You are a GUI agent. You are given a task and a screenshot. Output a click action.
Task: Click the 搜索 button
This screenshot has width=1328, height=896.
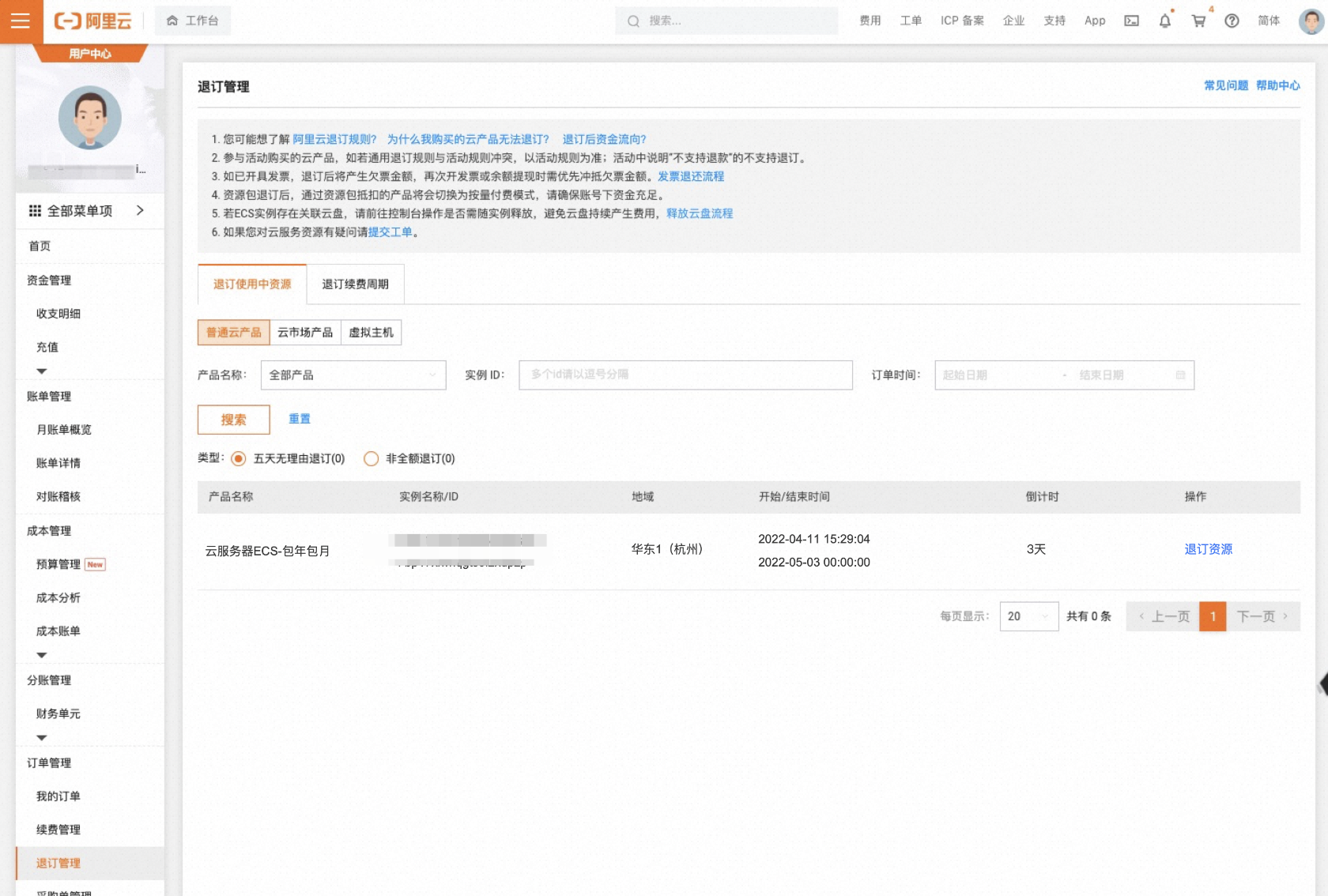tap(234, 420)
